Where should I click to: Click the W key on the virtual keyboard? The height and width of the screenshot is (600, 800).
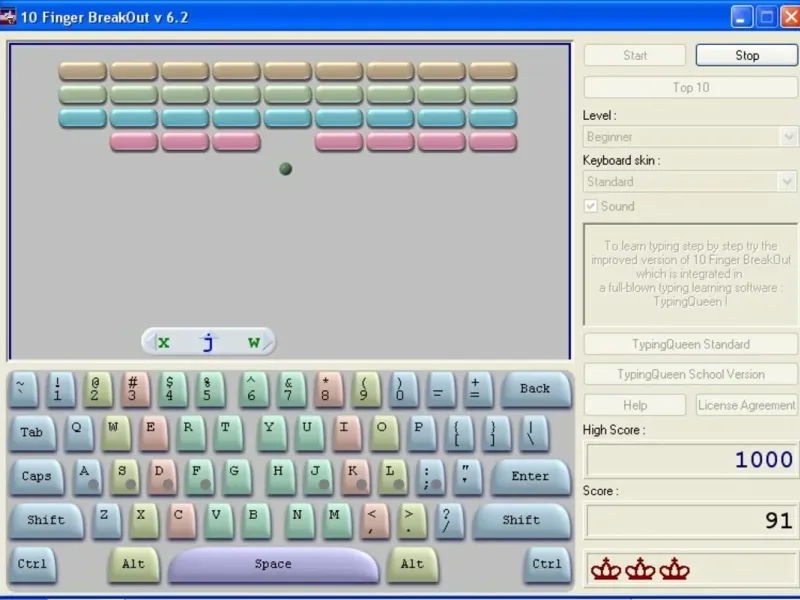pyautogui.click(x=116, y=434)
